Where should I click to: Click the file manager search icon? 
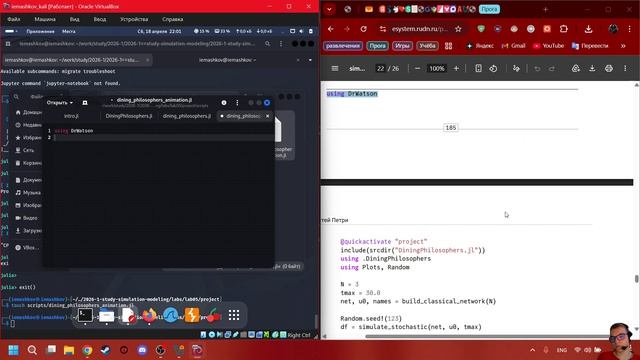(x=16, y=97)
